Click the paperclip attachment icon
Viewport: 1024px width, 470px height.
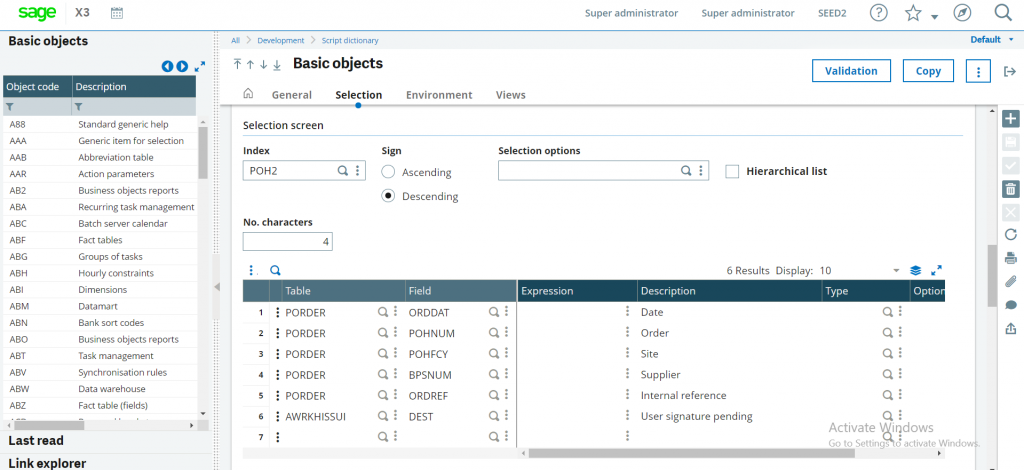click(1010, 281)
